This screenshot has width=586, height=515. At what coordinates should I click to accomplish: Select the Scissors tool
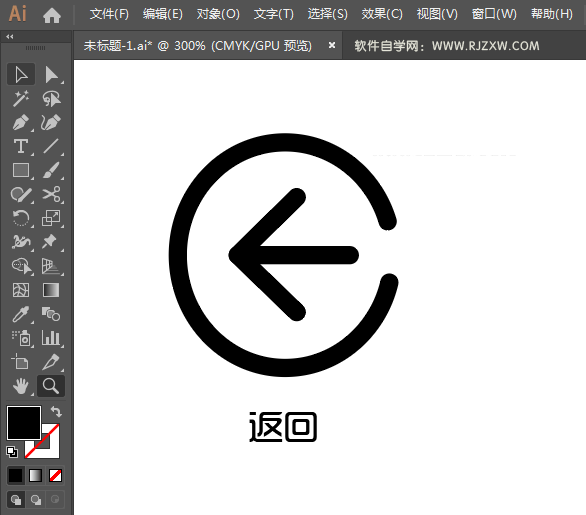51,194
